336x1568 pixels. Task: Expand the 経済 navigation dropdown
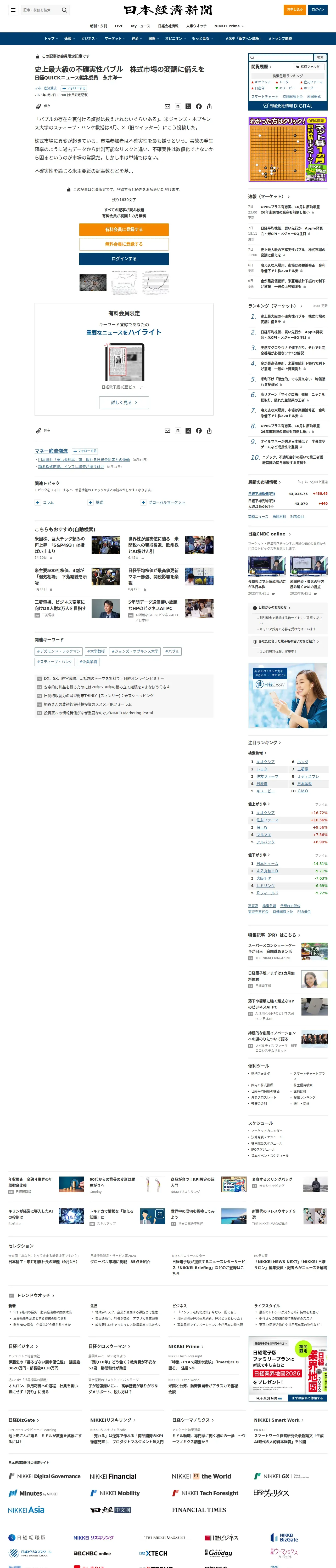137,38
